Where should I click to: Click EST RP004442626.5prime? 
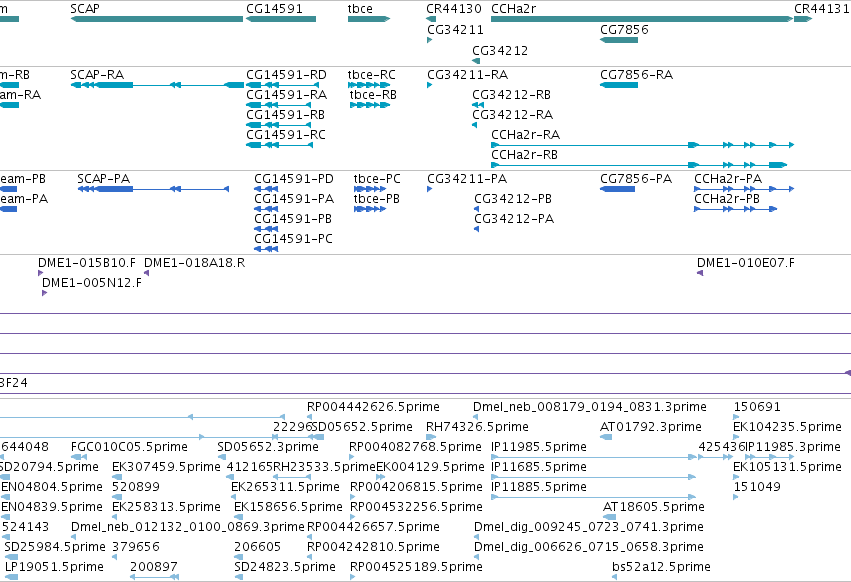point(373,407)
